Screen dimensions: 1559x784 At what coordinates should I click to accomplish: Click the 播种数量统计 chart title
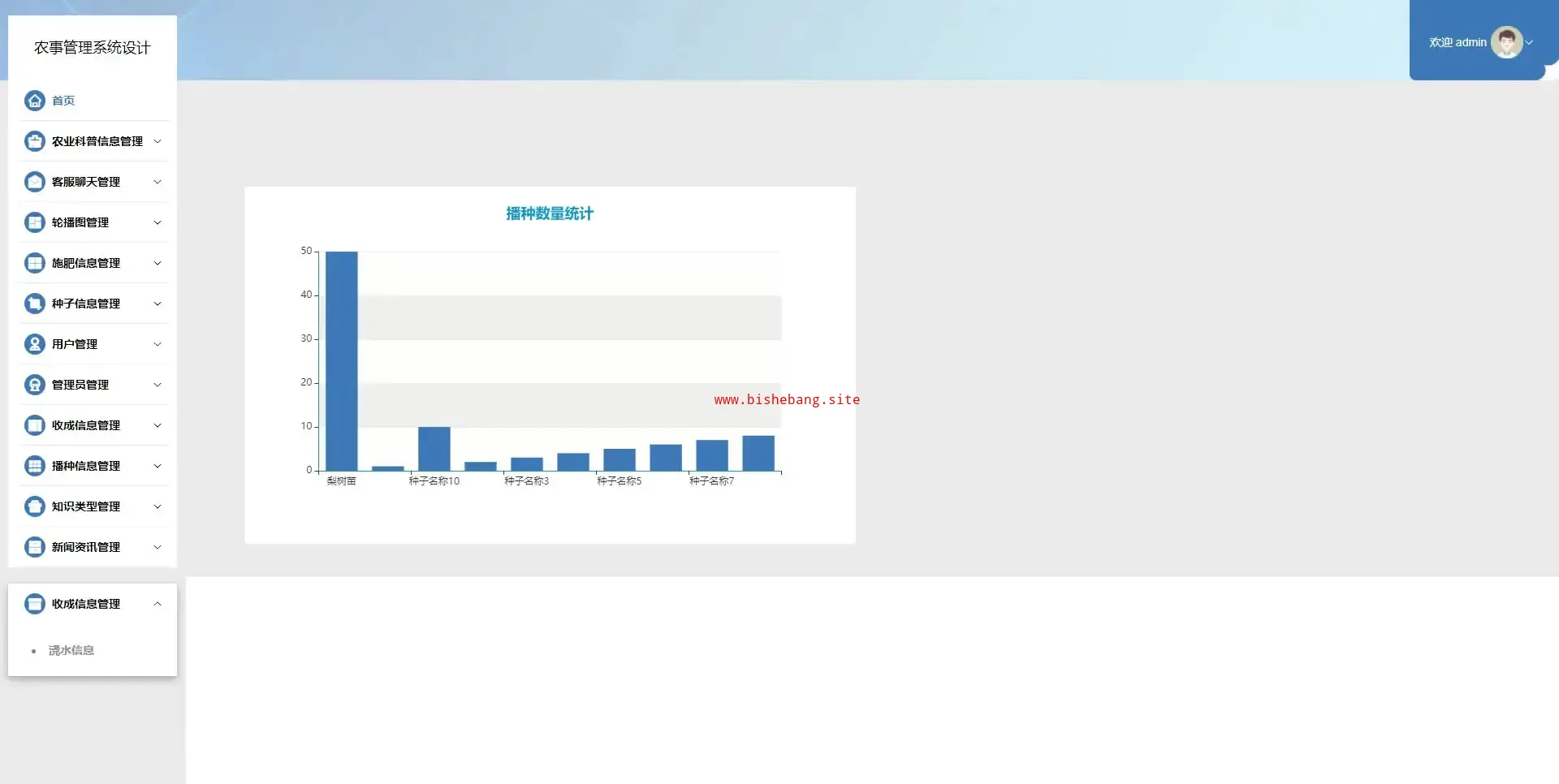pos(550,213)
